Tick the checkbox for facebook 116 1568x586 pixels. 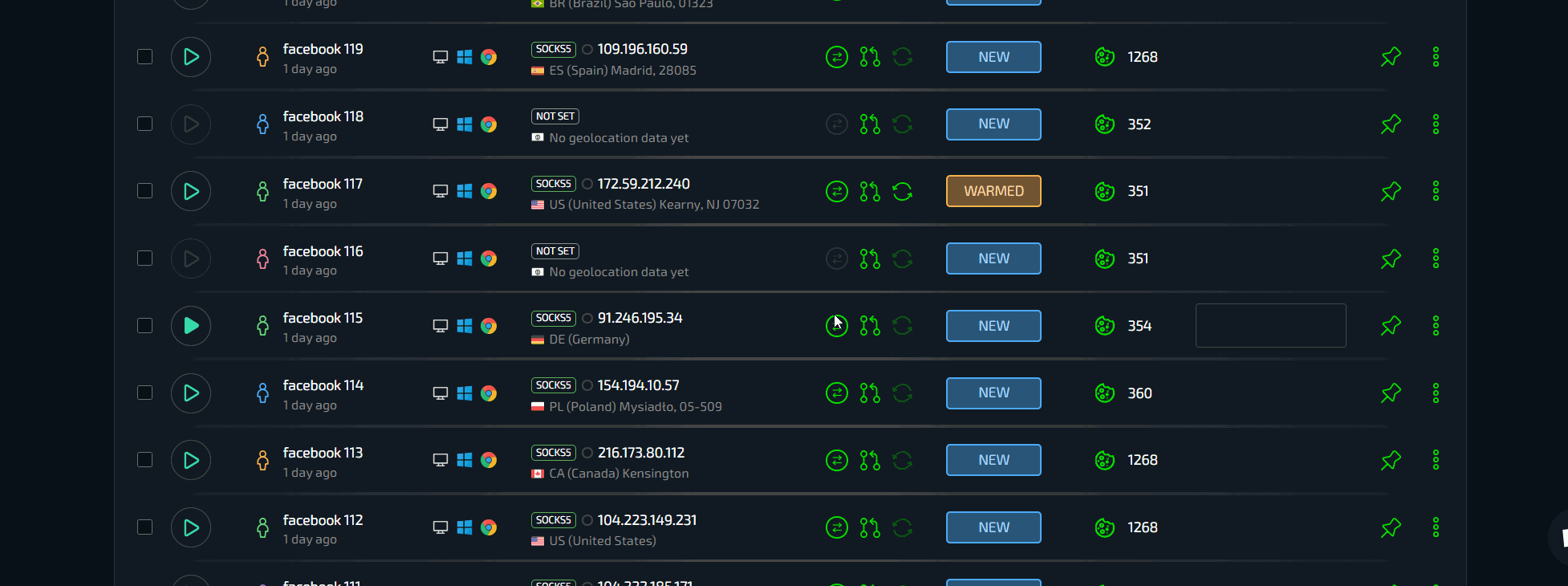(x=144, y=258)
